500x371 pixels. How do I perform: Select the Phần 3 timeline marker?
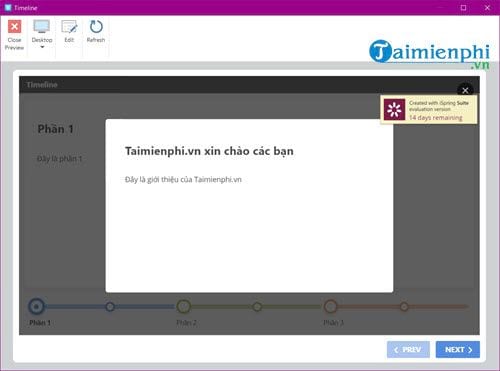(330, 306)
